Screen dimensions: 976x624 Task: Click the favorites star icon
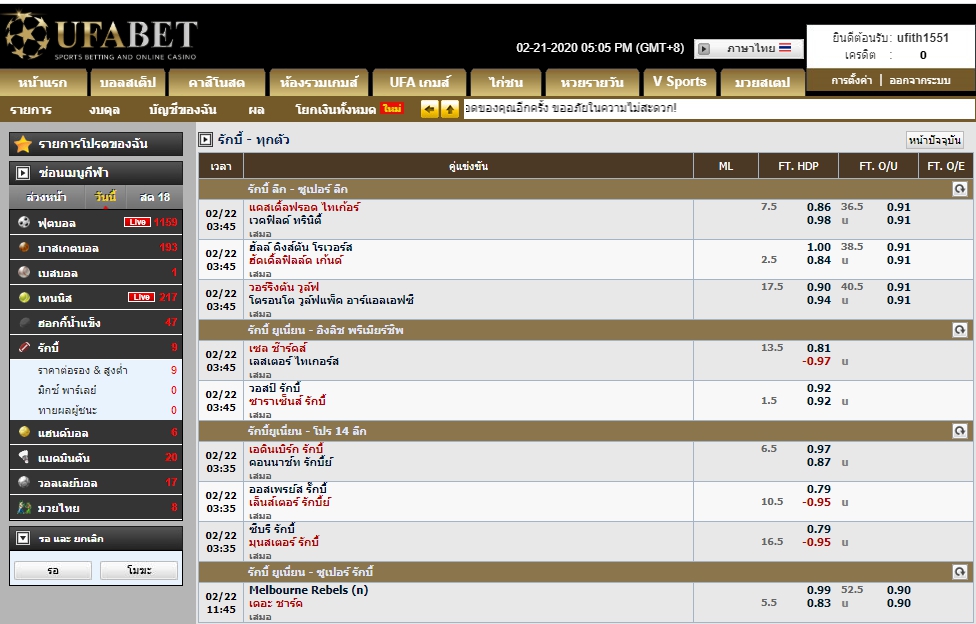pos(23,144)
